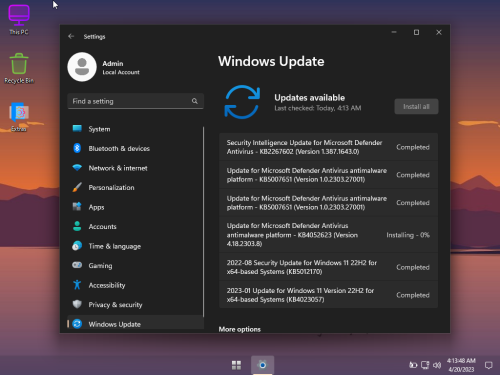This screenshot has height=375, width=500.
Task: Minimize the Settings window
Action: click(394, 32)
